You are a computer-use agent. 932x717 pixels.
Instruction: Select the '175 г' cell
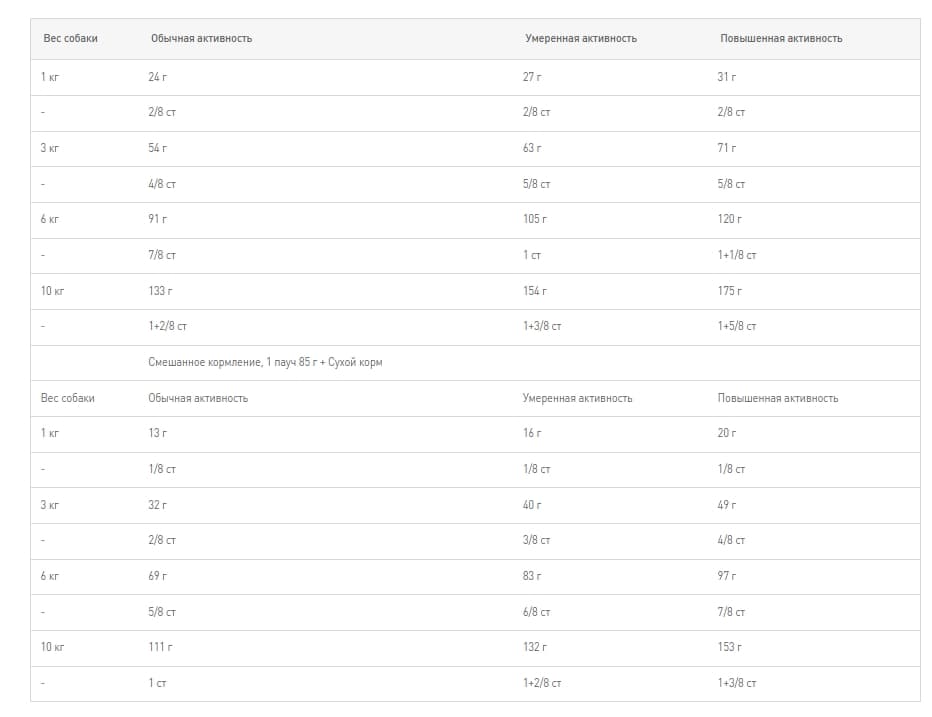click(x=730, y=291)
